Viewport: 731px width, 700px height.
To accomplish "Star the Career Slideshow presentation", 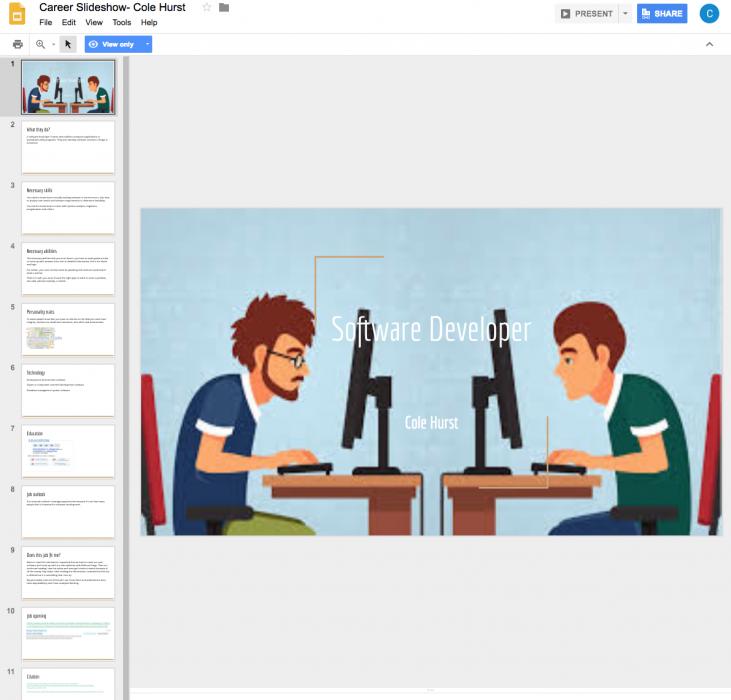I will pyautogui.click(x=207, y=8).
